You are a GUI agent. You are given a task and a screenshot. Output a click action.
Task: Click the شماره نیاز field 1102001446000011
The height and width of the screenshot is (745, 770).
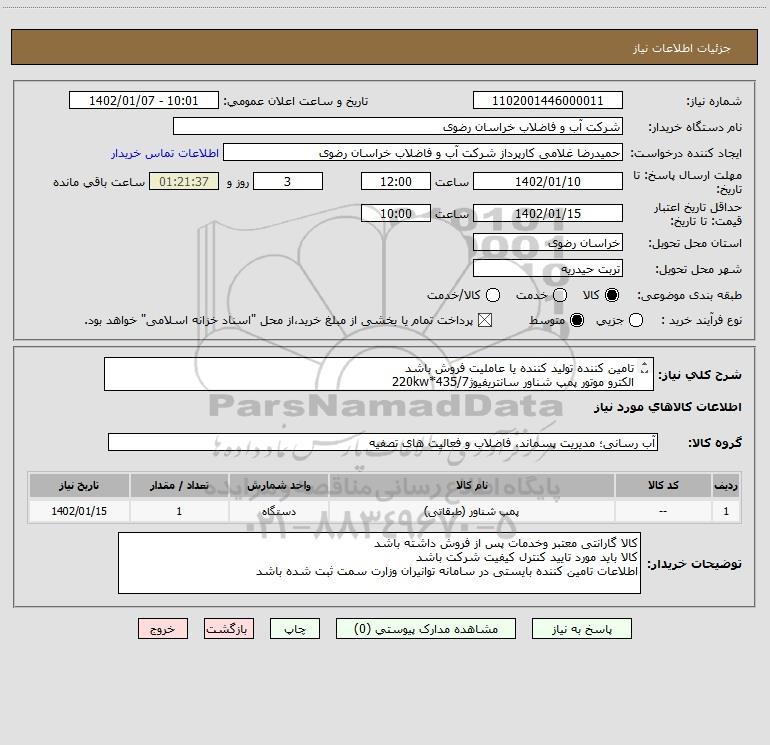[548, 100]
